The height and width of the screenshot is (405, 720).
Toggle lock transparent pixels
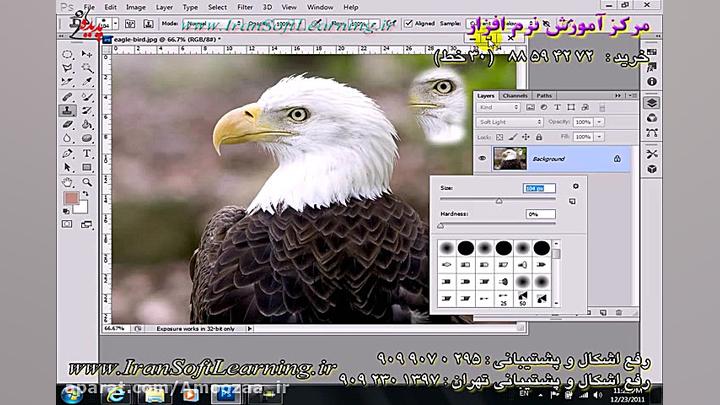coord(500,137)
